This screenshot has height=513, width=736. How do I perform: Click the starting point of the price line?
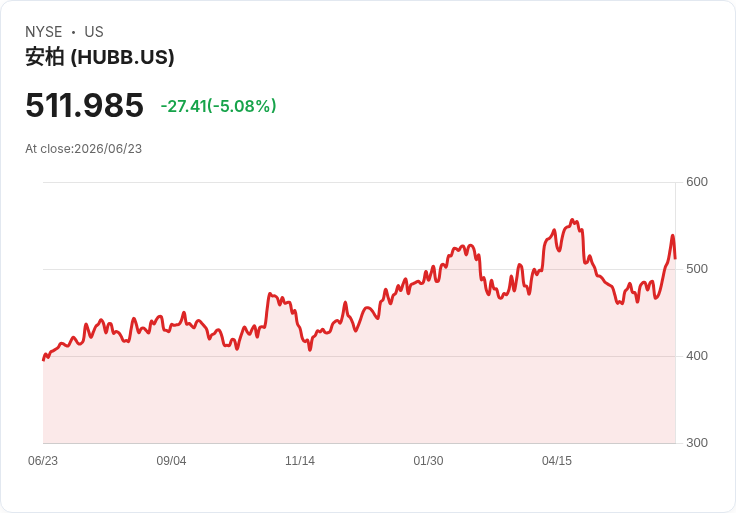44,360
